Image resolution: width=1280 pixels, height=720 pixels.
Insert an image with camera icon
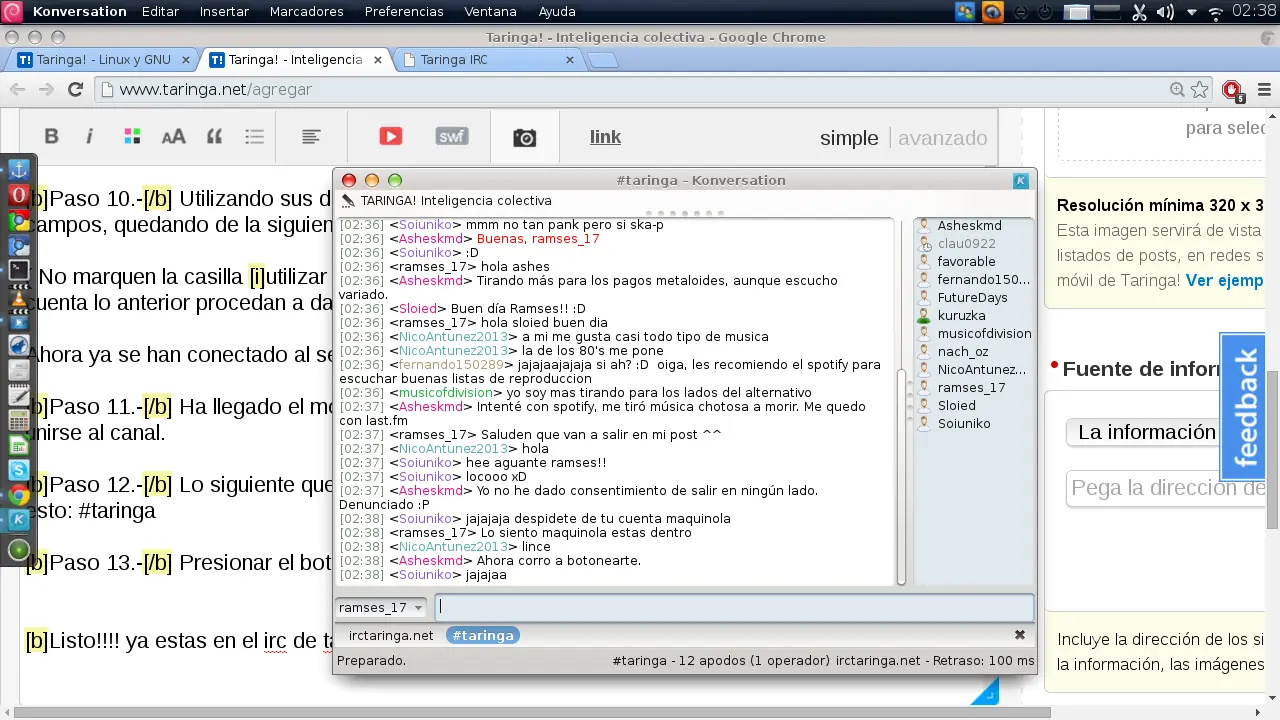click(524, 138)
